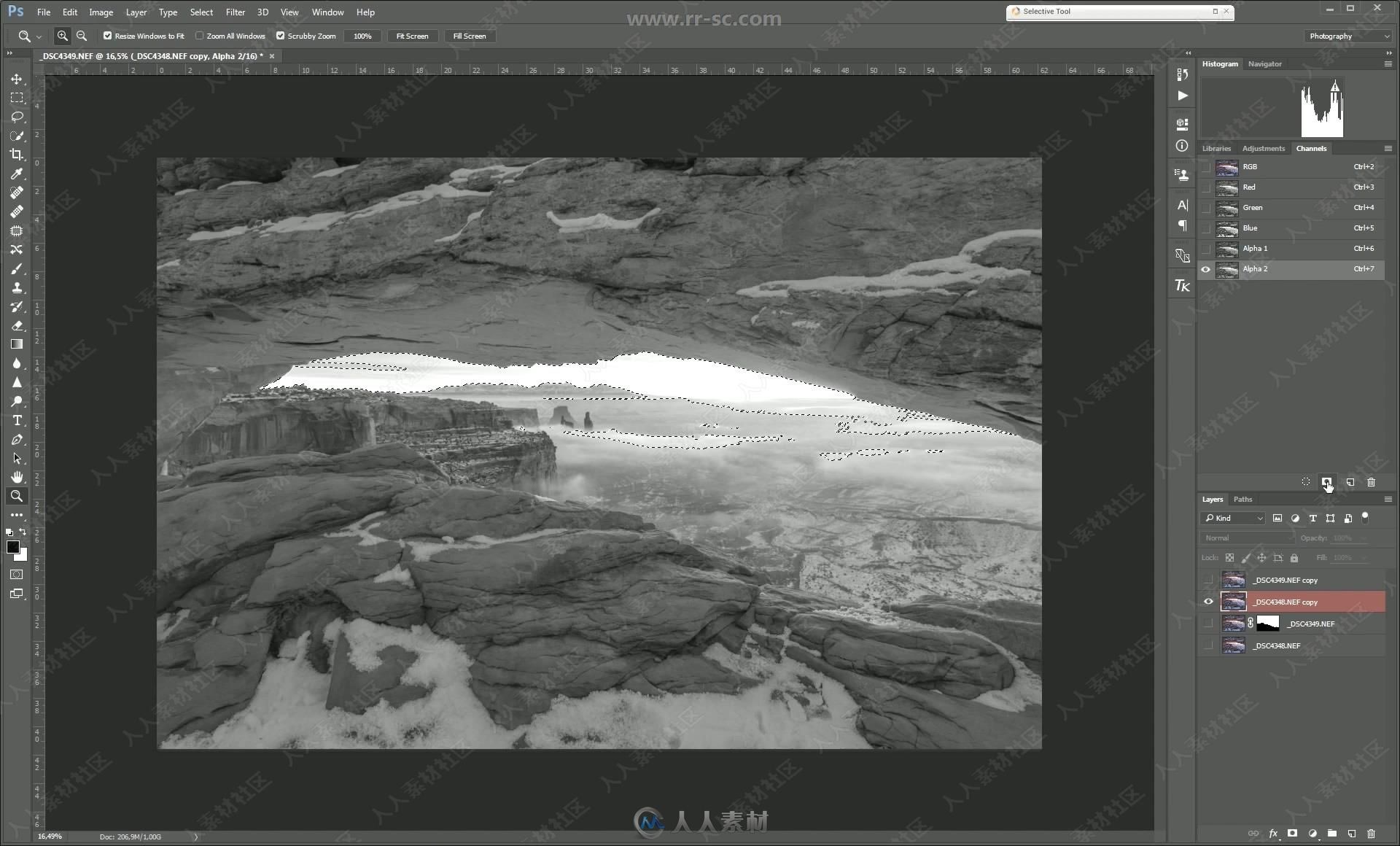
Task: Click Fit Screen button
Action: click(410, 35)
